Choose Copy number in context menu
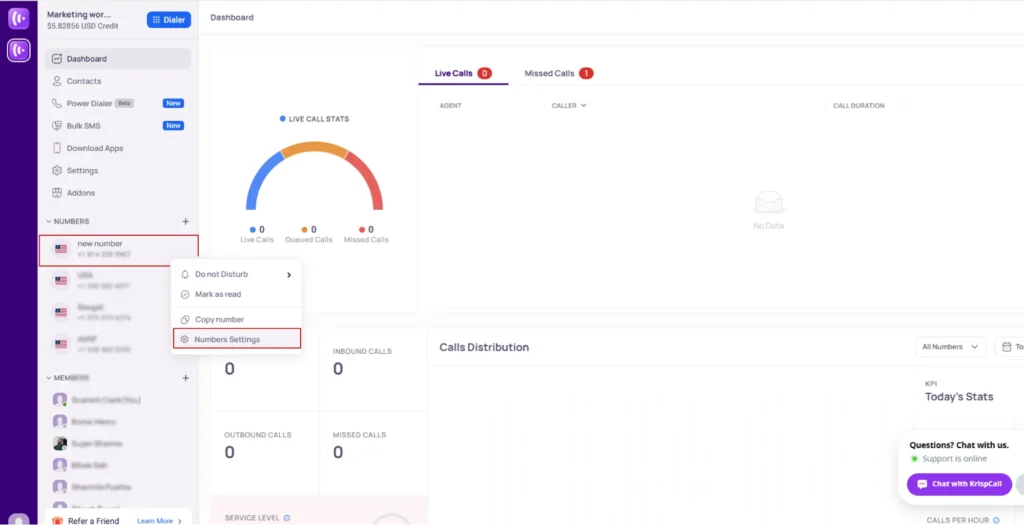 coord(236,319)
